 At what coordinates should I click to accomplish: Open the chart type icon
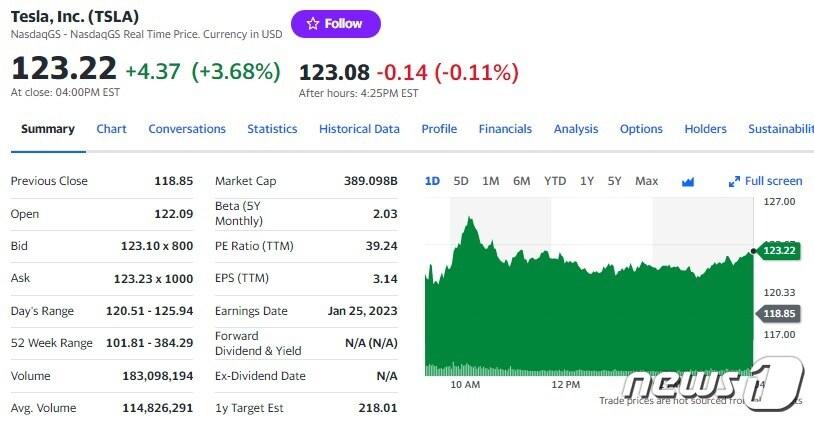tap(688, 182)
